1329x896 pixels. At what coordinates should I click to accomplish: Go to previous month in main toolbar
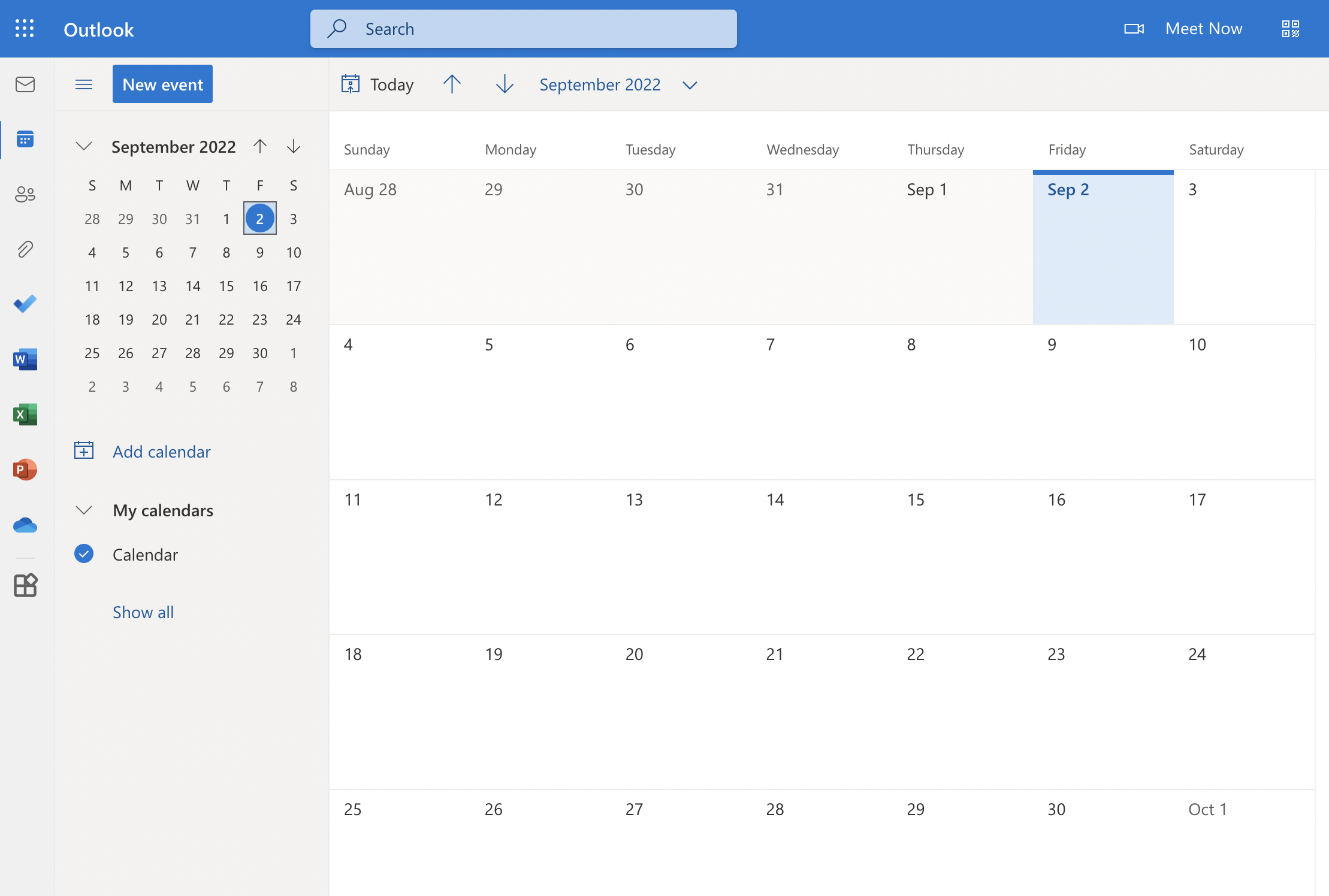pyautogui.click(x=452, y=84)
